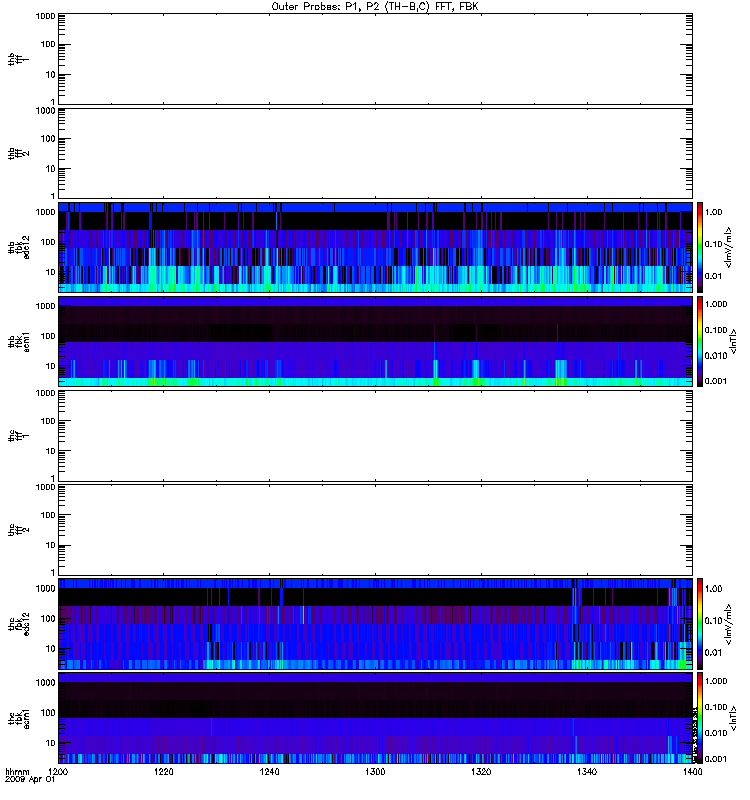The width and height of the screenshot is (750, 800).
Task: Click the 10 tick of thc fbk scm1 panel
Action: [51, 743]
